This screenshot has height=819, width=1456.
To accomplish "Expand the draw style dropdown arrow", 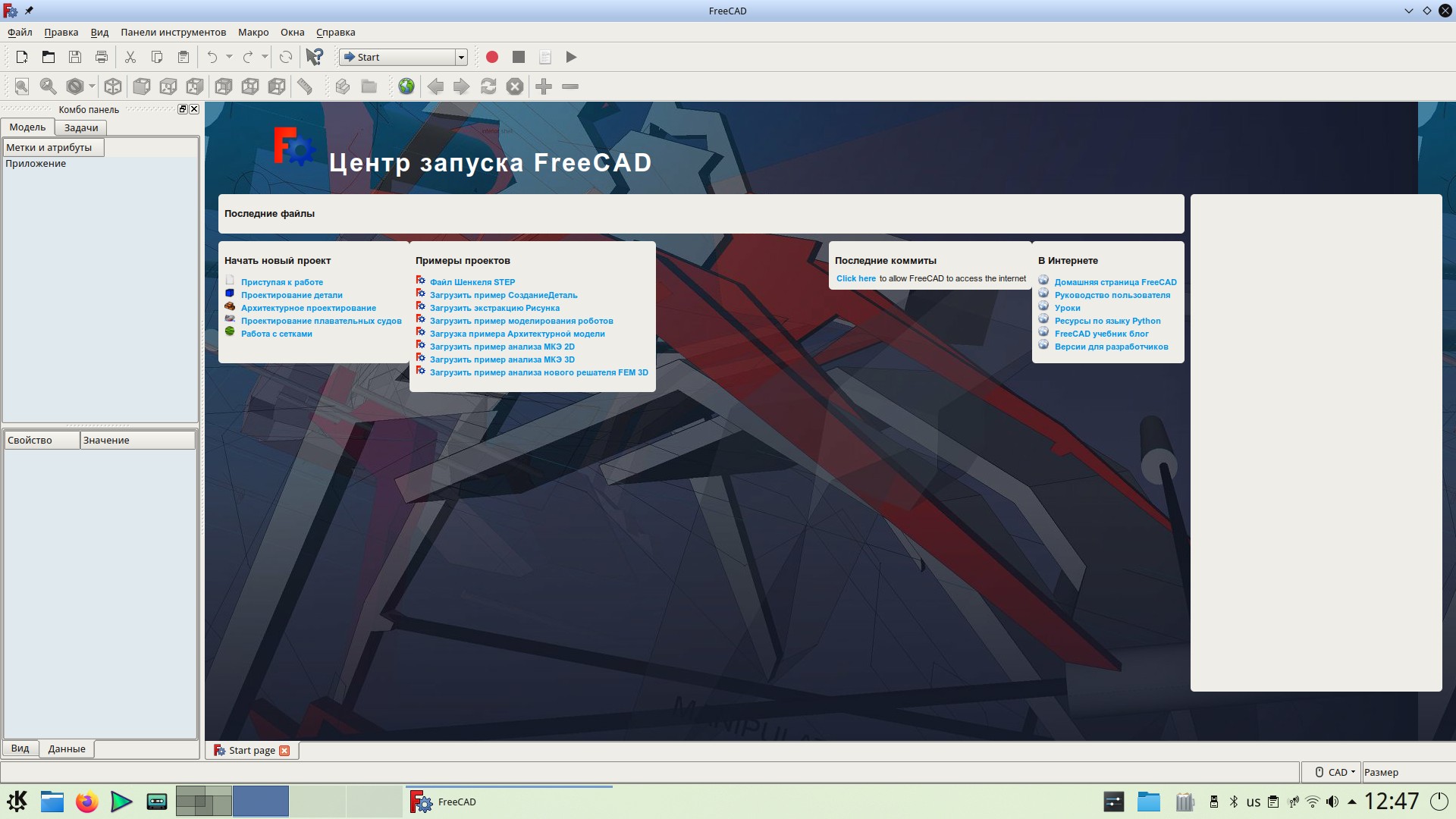I will 92,86.
